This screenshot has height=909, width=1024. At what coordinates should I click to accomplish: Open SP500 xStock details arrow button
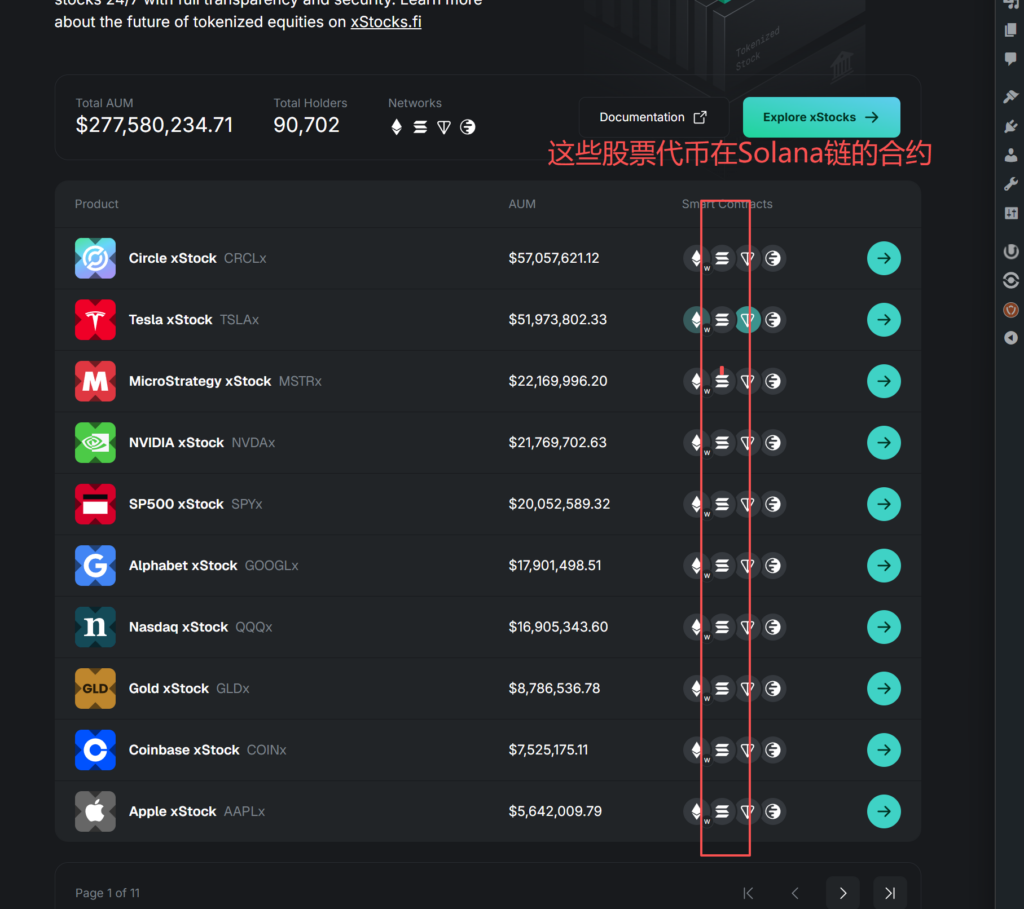tap(883, 504)
